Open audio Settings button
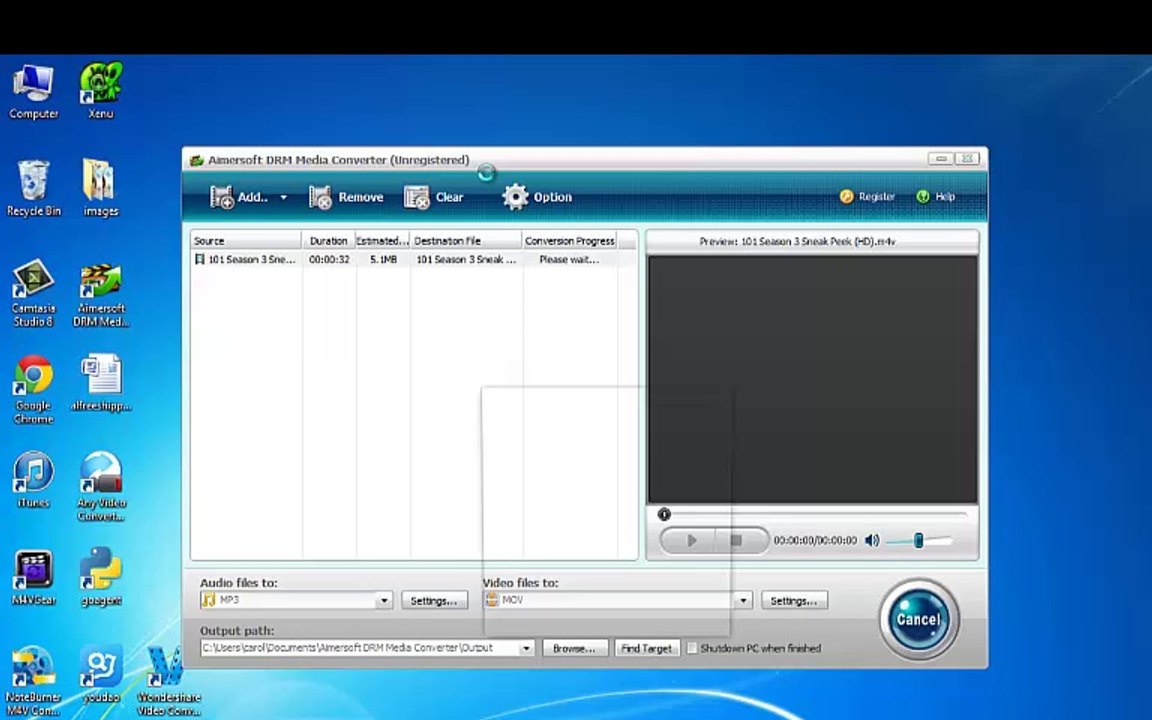1152x720 pixels. pyautogui.click(x=434, y=601)
